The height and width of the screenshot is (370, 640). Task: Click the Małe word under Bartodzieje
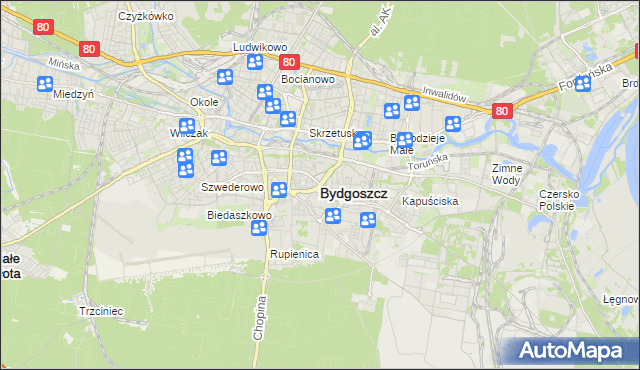tap(402, 150)
